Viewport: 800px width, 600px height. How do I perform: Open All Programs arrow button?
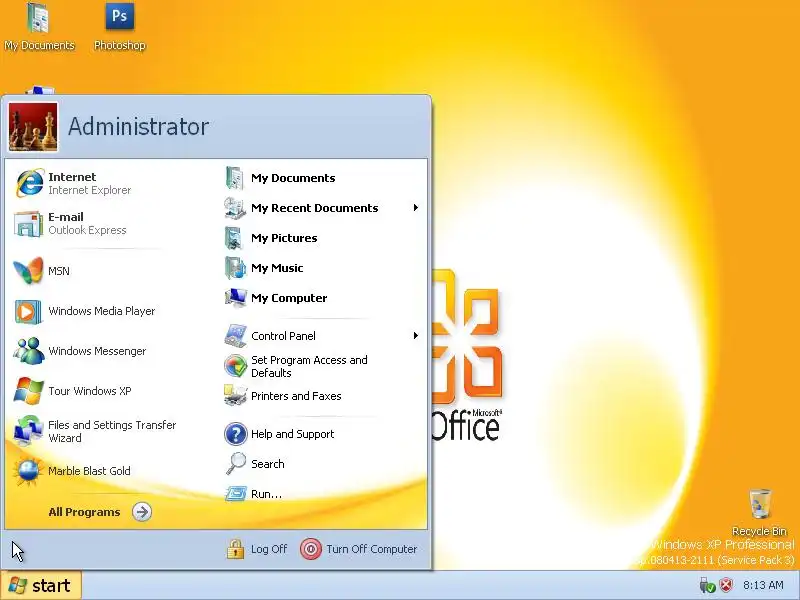pyautogui.click(x=142, y=512)
